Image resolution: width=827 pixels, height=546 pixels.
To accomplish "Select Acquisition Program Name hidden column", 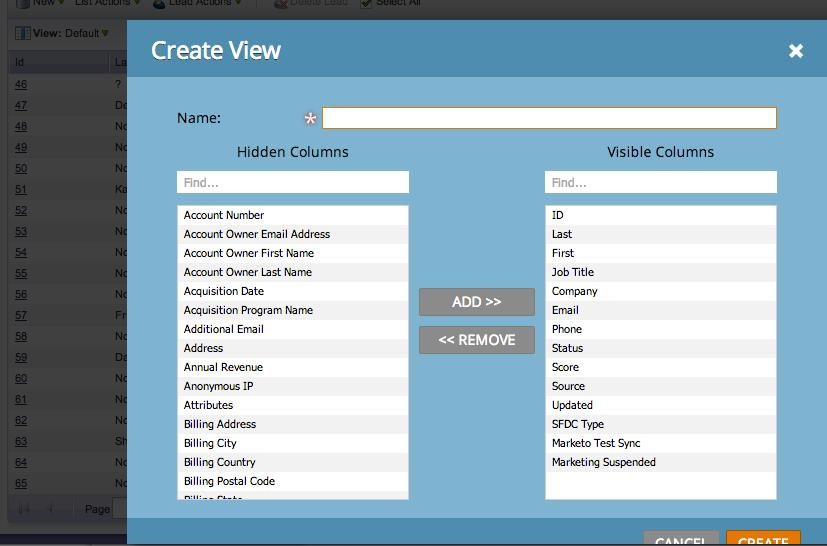I will 293,310.
